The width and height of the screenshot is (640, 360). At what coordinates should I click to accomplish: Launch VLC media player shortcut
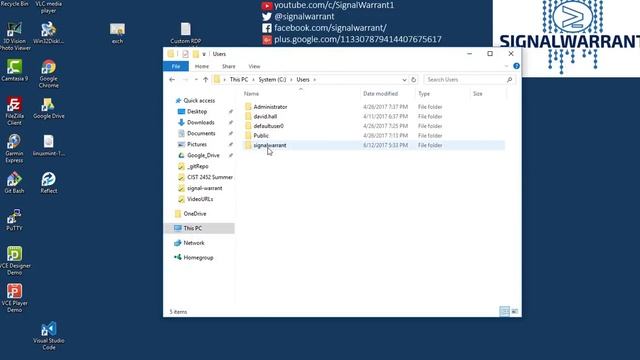pos(49,7)
